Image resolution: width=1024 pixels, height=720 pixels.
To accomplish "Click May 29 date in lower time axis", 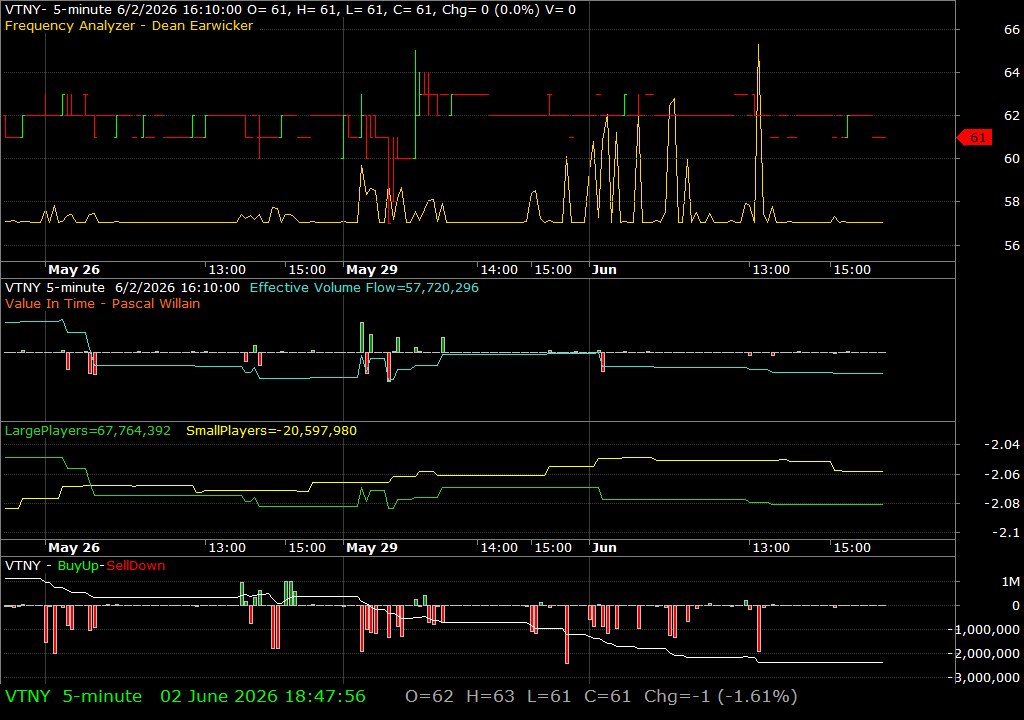I will 372,548.
